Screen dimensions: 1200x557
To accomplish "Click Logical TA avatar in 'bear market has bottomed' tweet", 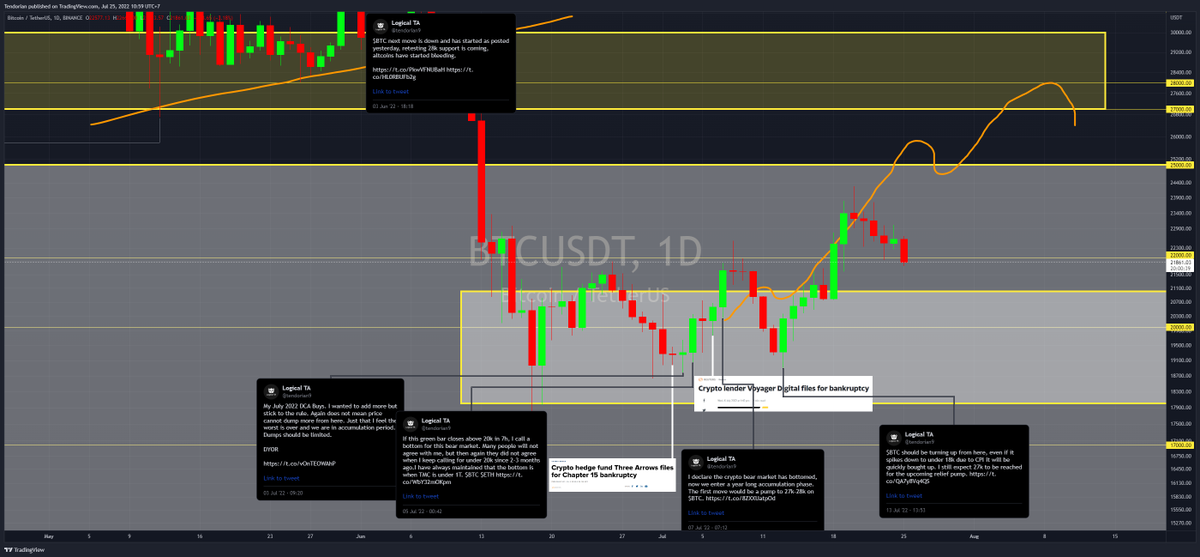I will click(x=695, y=463).
